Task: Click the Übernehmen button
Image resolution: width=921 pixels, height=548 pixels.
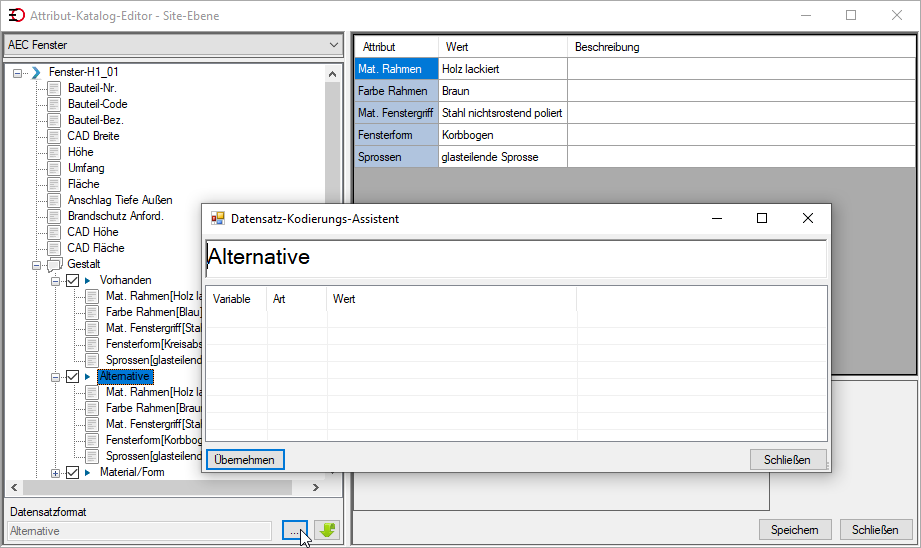Action: (245, 460)
